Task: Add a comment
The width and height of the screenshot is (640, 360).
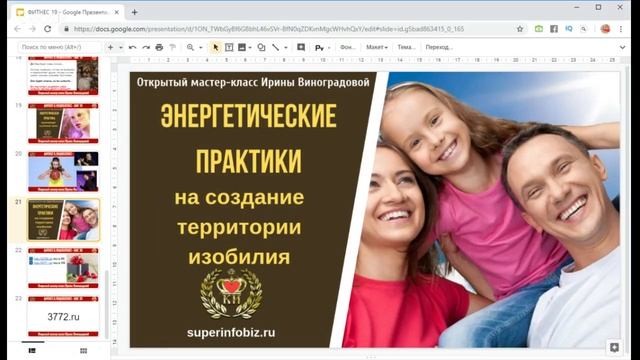Action: 301,47
